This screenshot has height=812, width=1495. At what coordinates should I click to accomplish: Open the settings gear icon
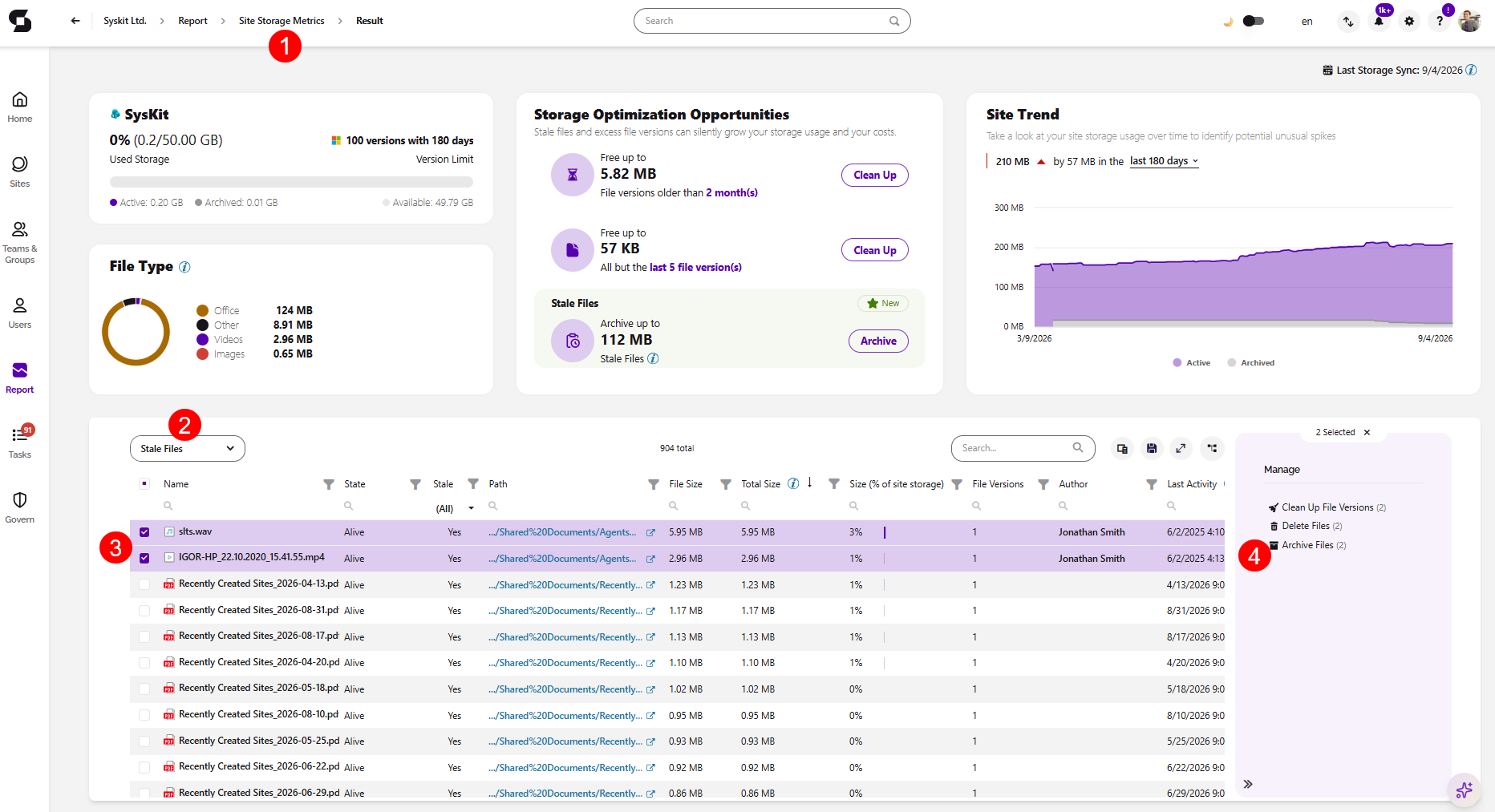1409,22
